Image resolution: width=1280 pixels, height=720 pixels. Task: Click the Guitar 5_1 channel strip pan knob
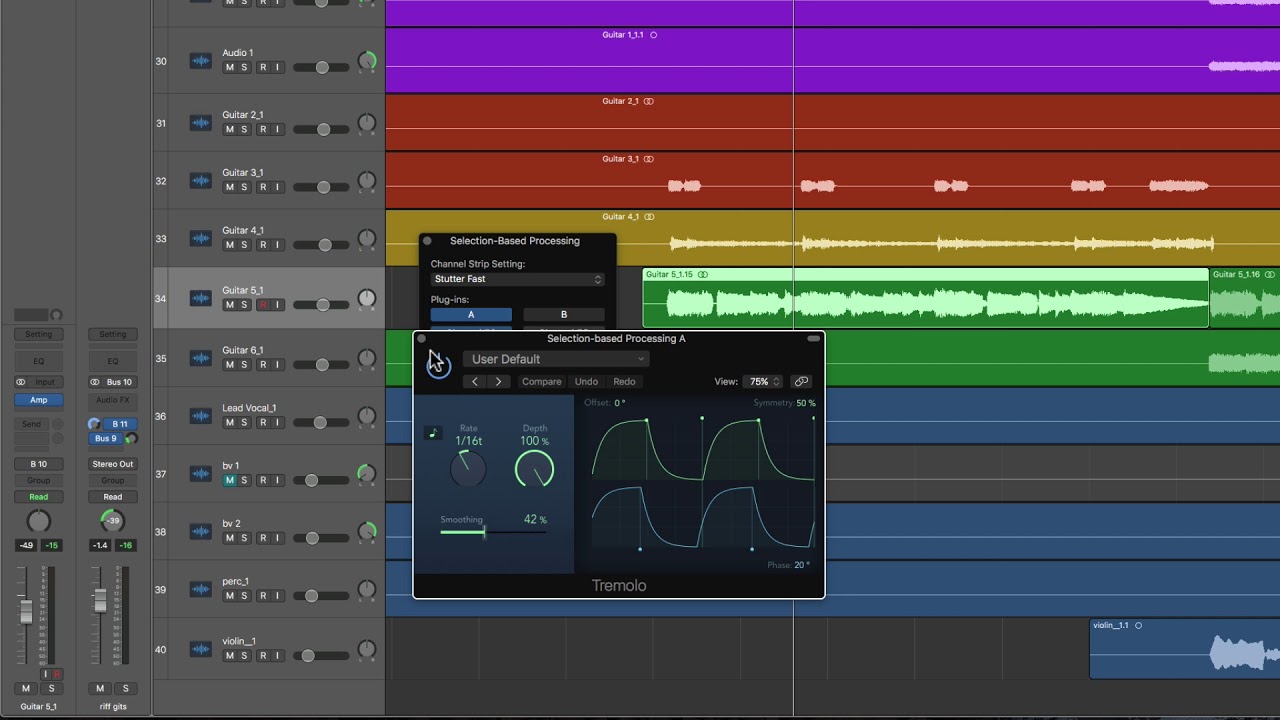(x=38, y=521)
